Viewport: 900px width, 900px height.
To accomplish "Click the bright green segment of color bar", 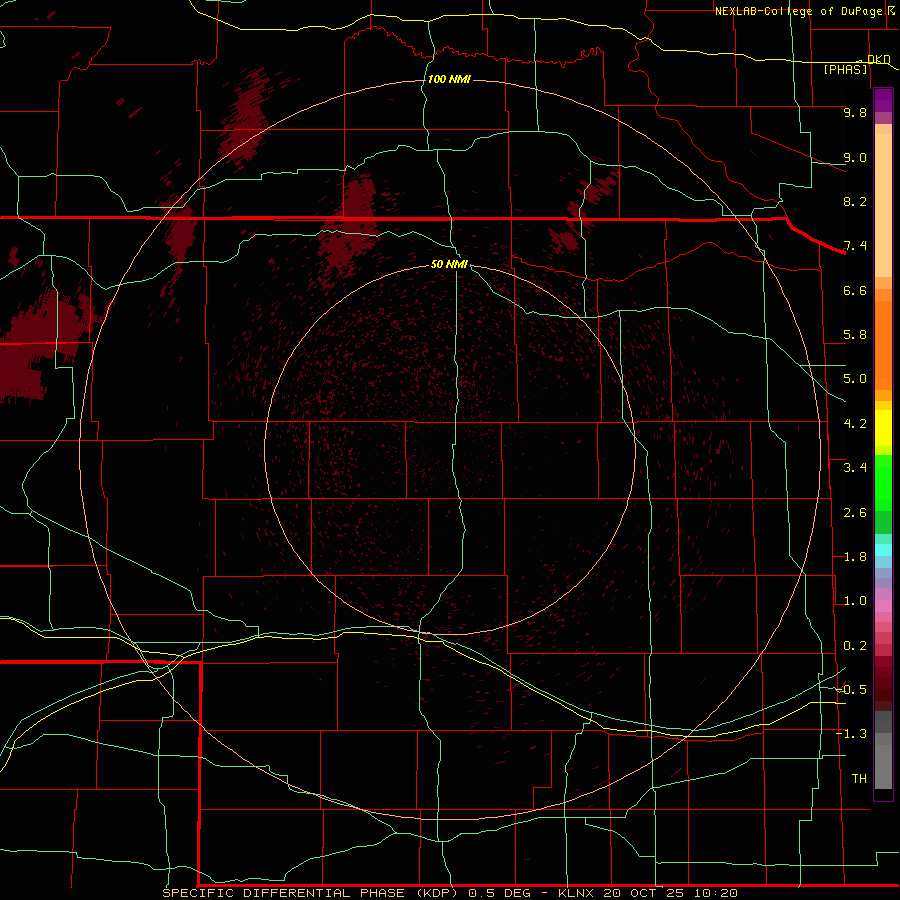I will 883,482.
